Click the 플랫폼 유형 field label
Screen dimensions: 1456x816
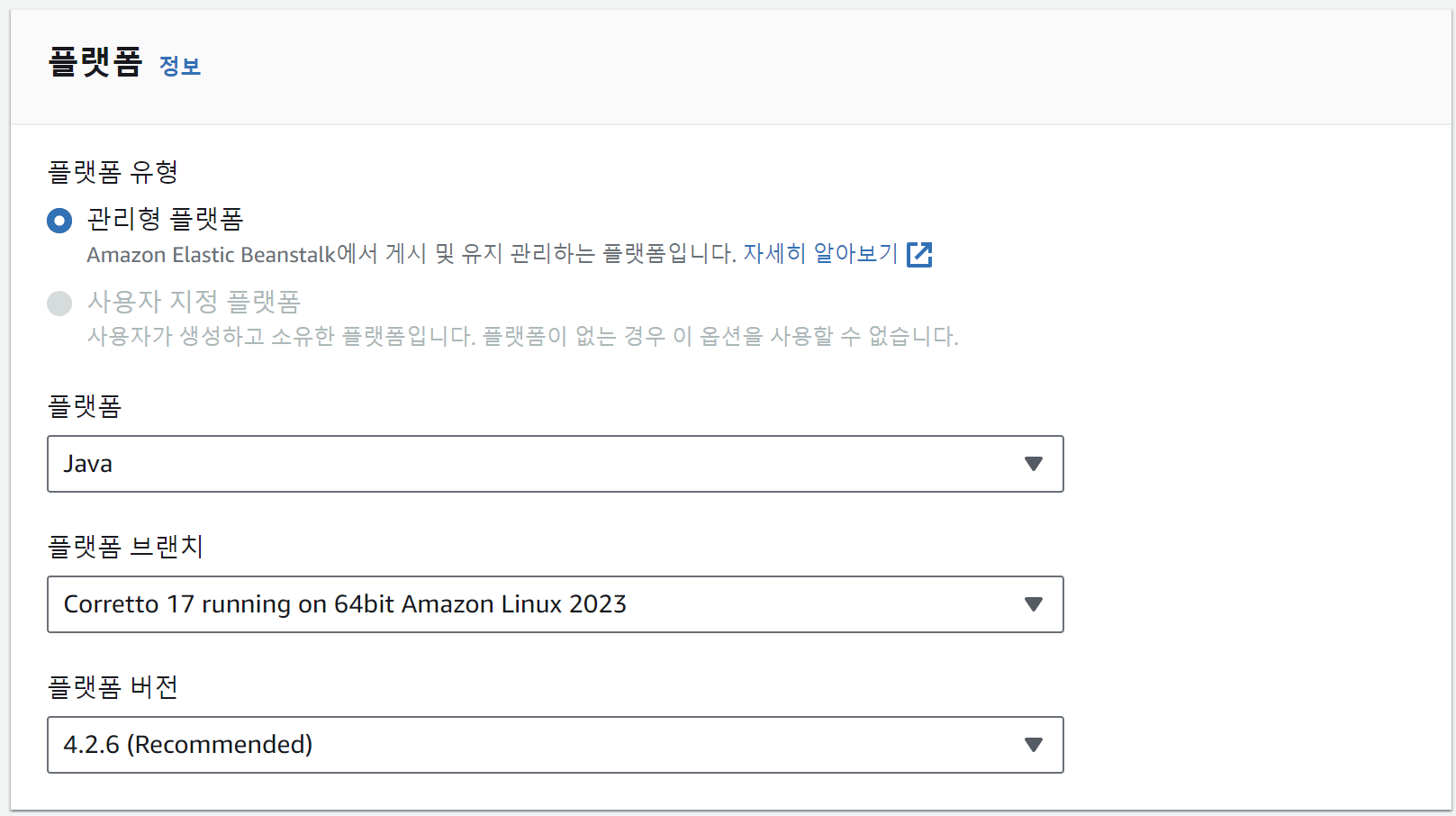click(x=113, y=171)
